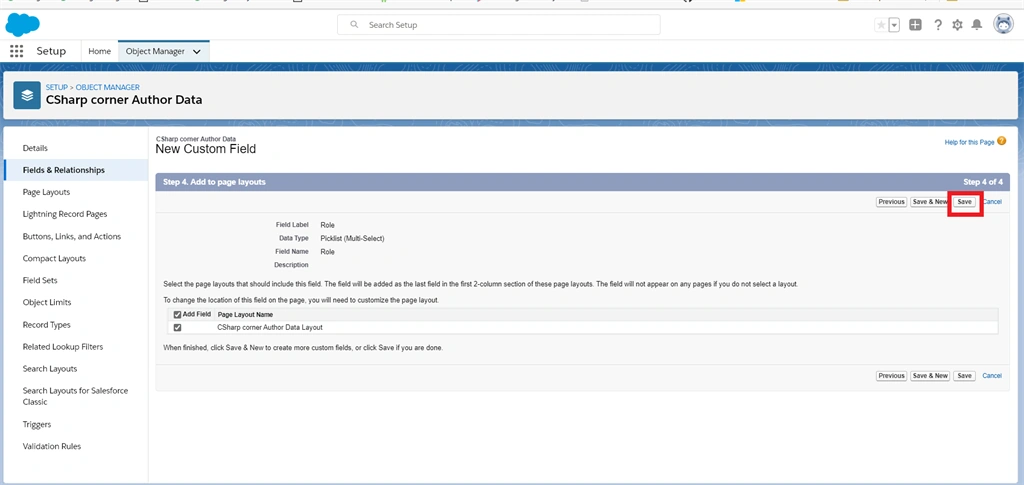This screenshot has width=1024, height=485.
Task: Open the notifications bell icon
Action: 977,25
